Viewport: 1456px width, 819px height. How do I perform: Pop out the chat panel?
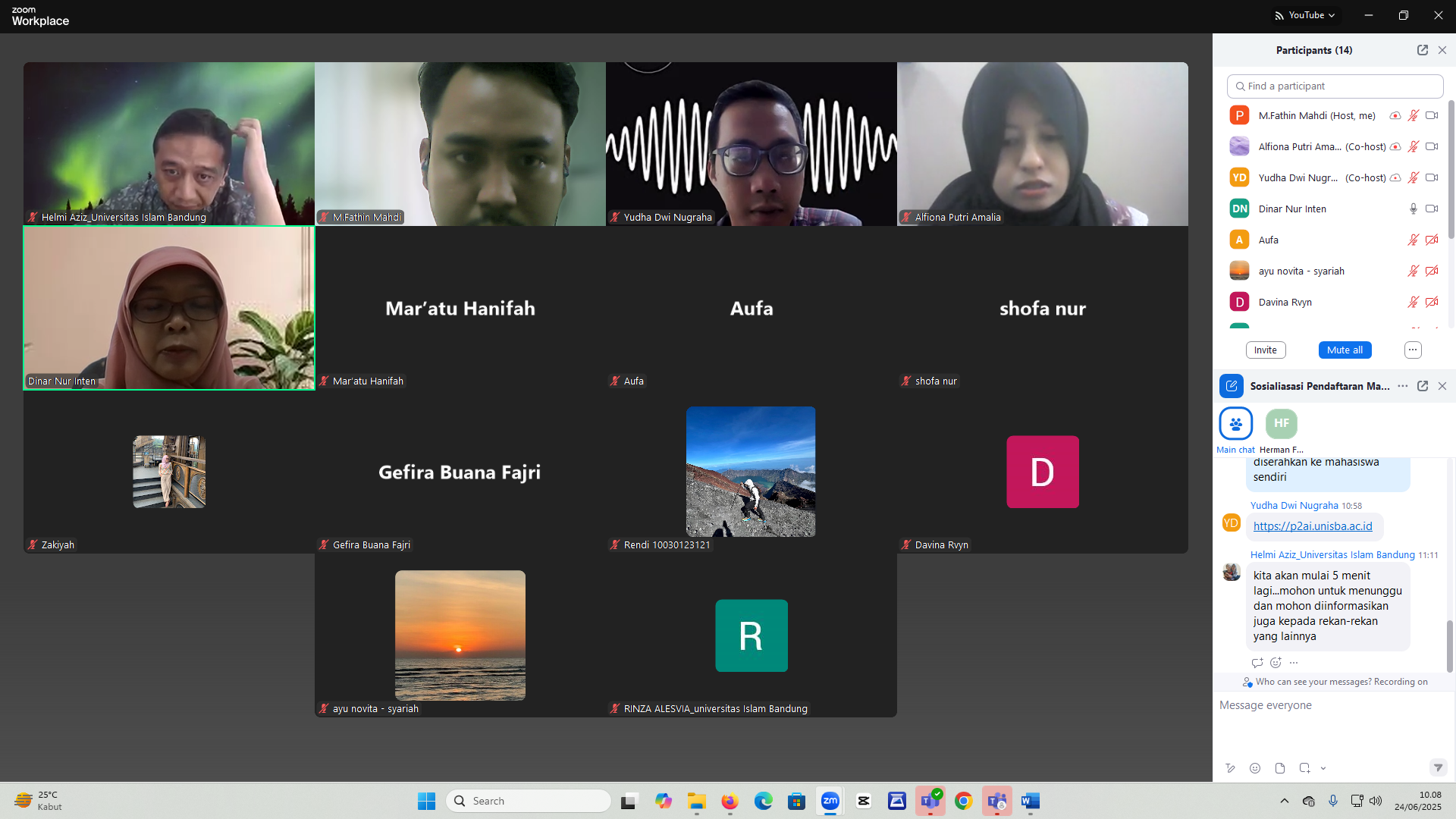point(1423,386)
